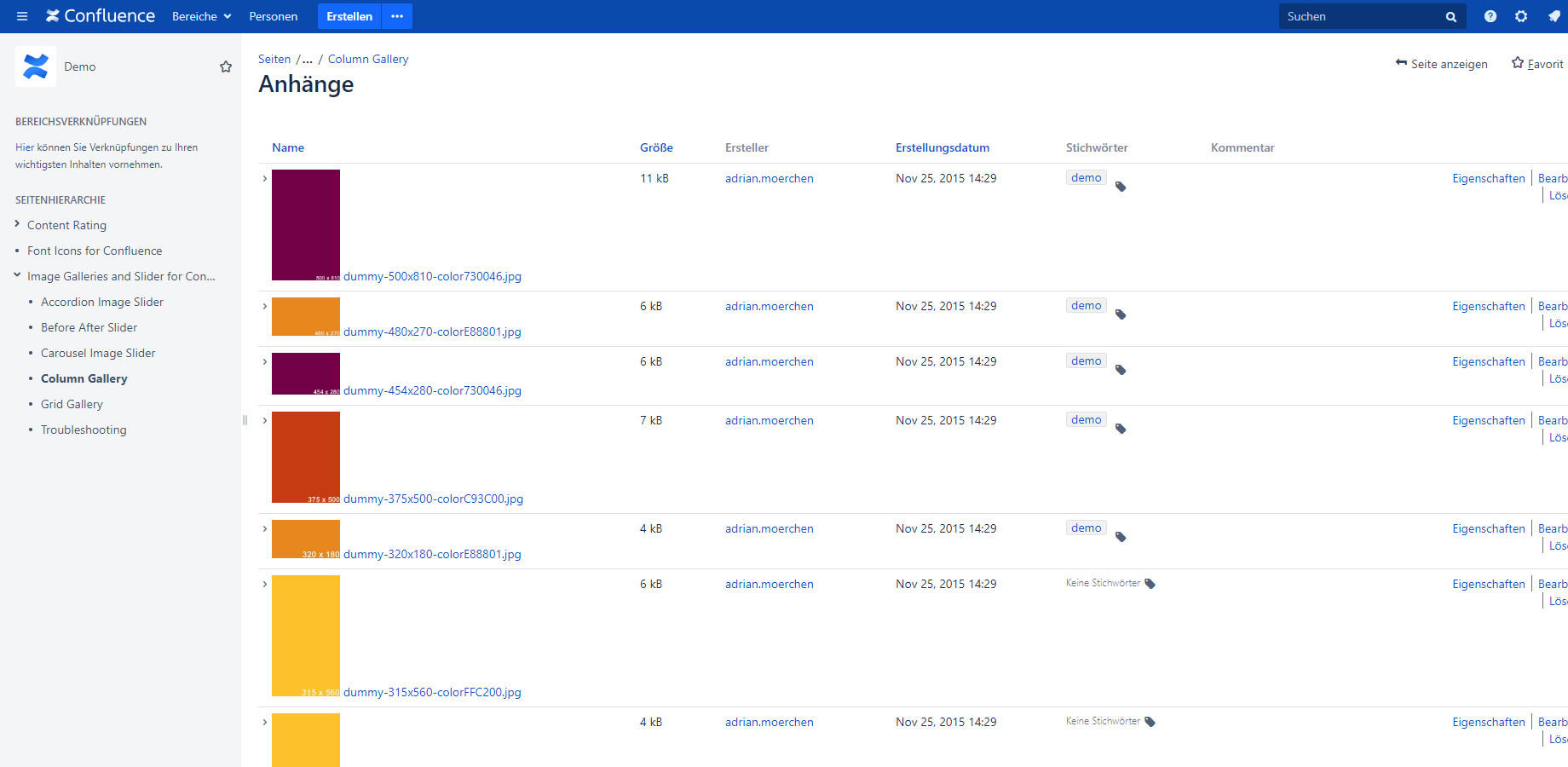Click the tag icon next to Keine Stichwörter for dummy-315x560

[x=1150, y=584]
